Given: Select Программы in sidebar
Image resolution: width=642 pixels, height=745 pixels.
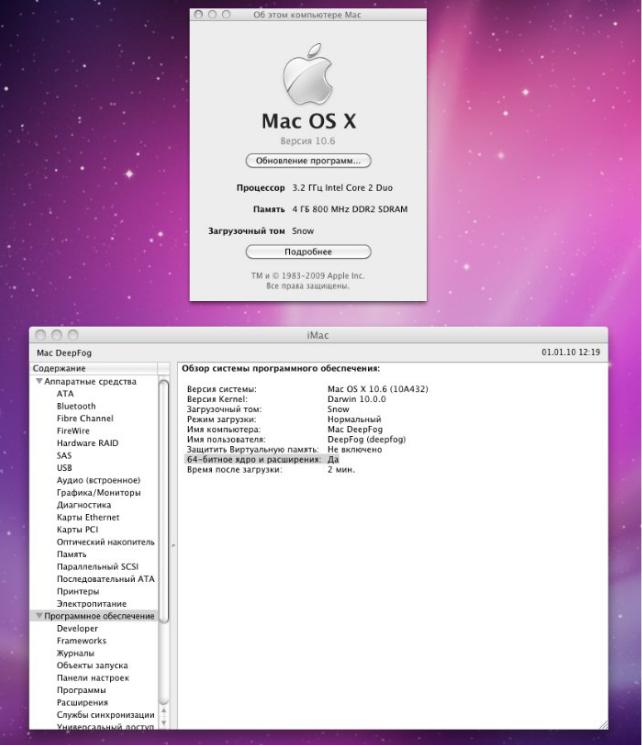Looking at the screenshot, I should [81, 690].
